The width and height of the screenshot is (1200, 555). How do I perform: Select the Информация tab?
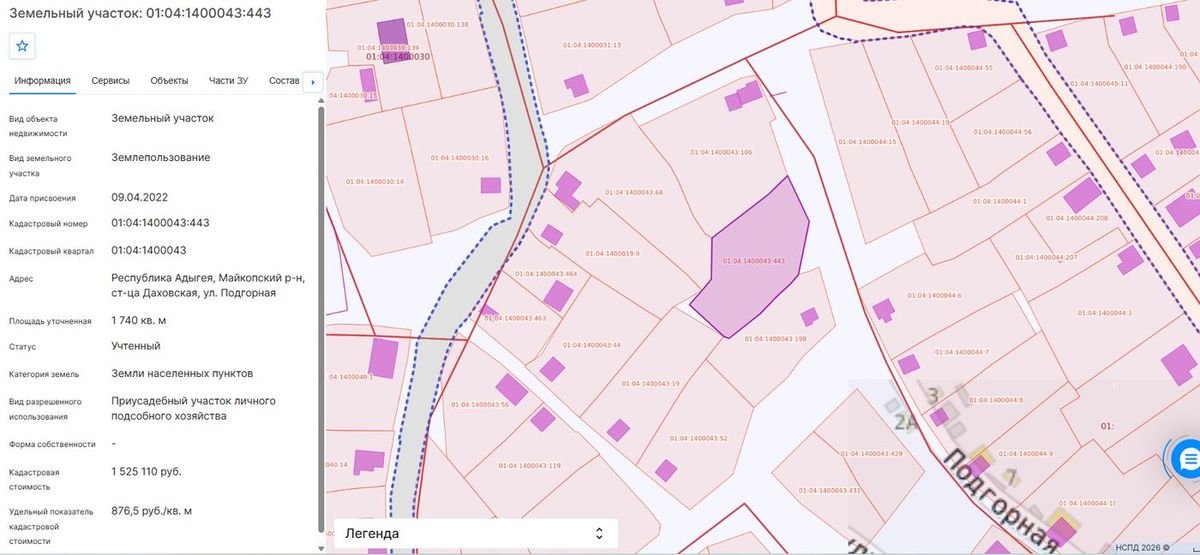tap(42, 81)
